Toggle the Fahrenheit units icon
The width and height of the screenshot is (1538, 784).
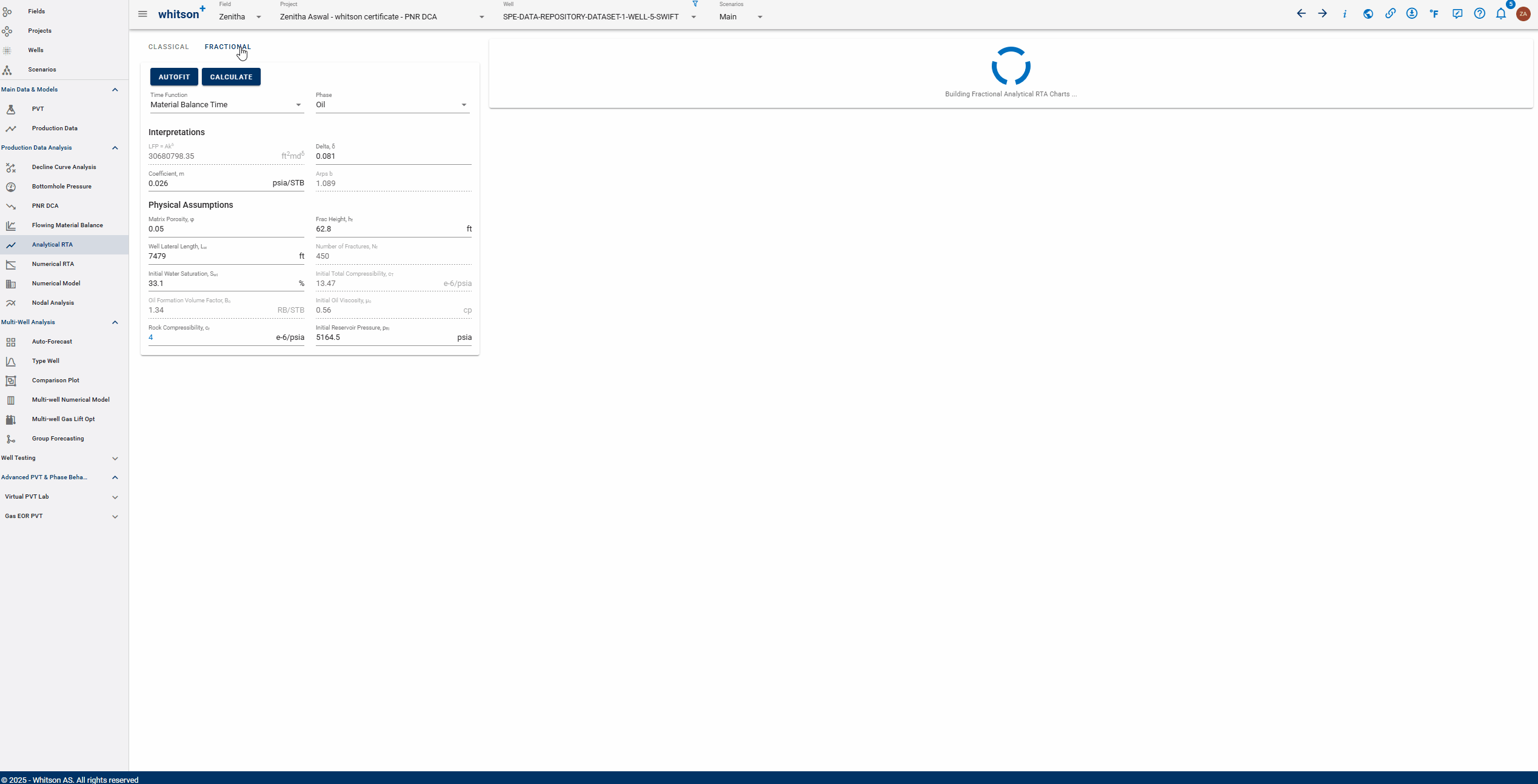click(x=1434, y=13)
